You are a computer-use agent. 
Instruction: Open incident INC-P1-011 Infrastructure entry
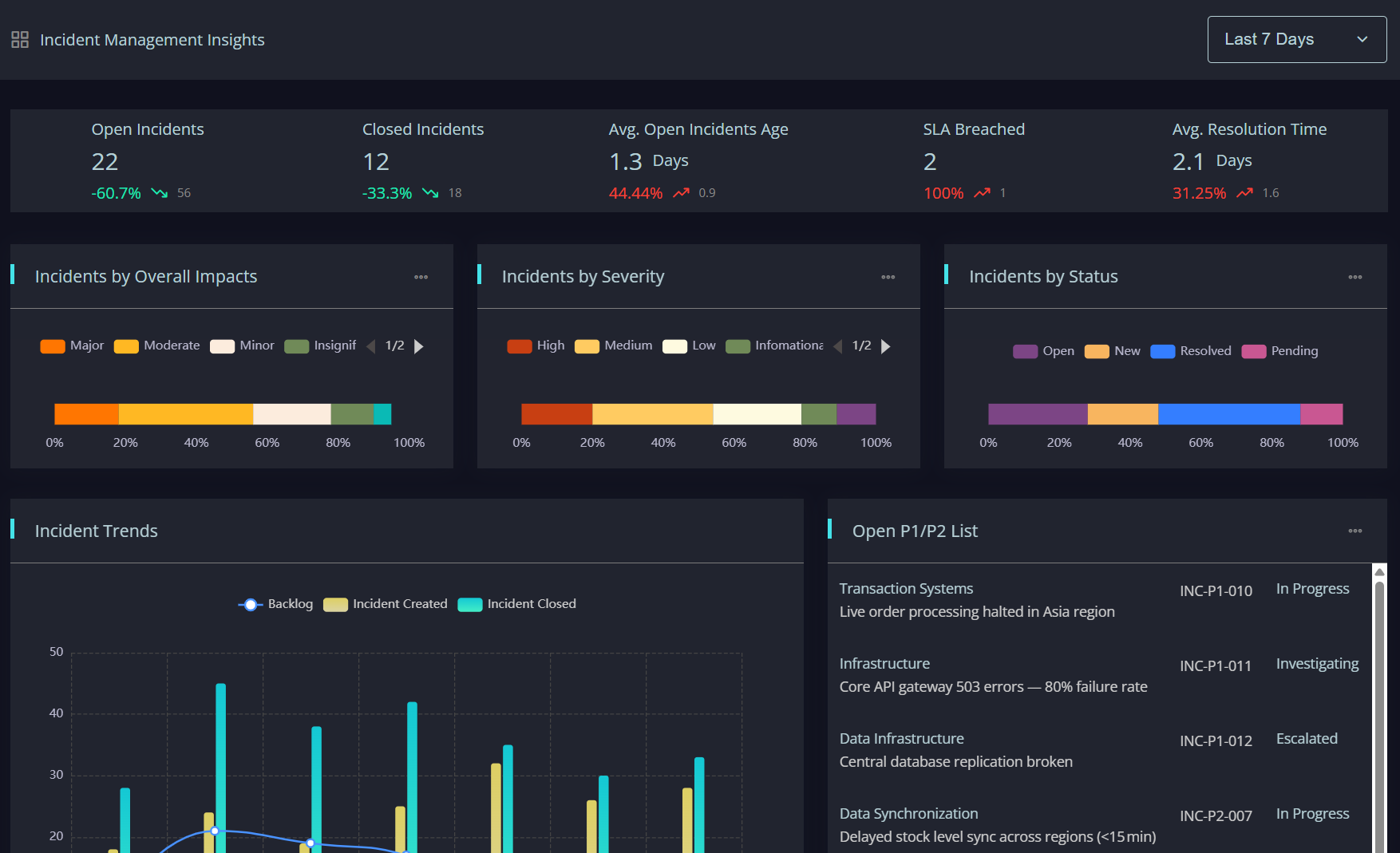click(x=1100, y=675)
